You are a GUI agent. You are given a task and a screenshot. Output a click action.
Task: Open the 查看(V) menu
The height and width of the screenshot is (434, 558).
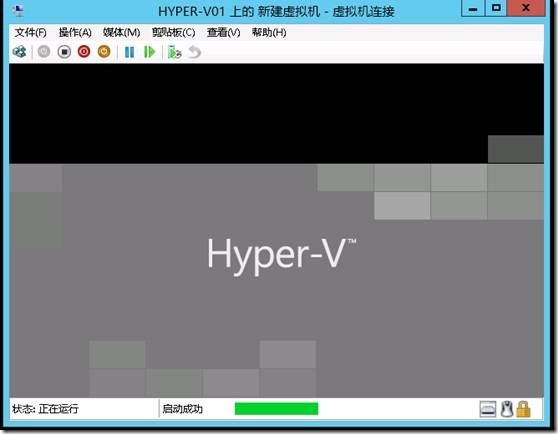point(223,33)
